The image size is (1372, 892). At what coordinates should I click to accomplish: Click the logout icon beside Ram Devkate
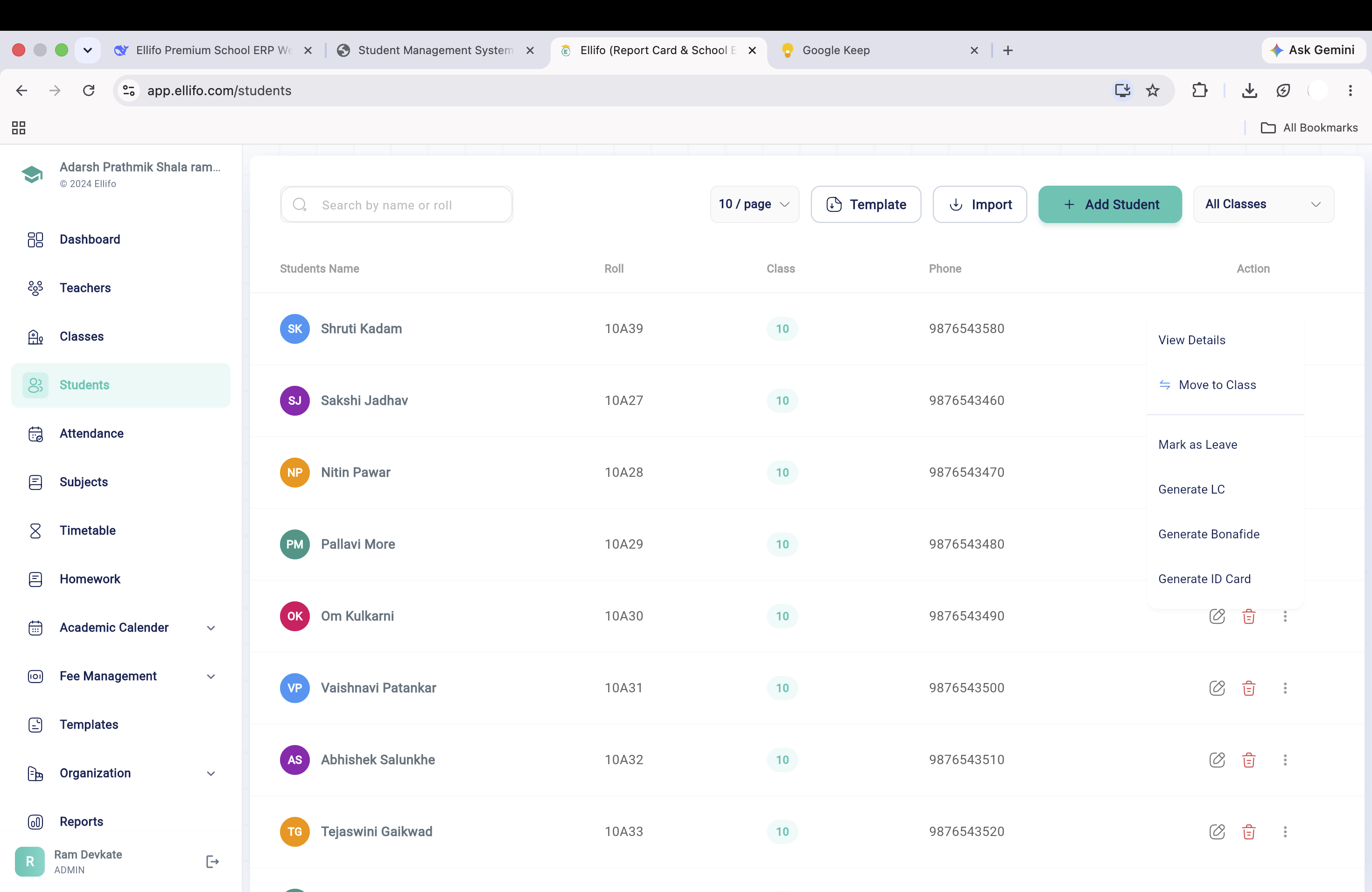point(212,862)
